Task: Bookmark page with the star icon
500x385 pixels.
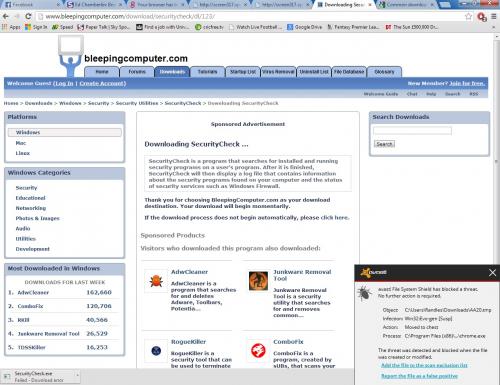Action: coord(468,16)
